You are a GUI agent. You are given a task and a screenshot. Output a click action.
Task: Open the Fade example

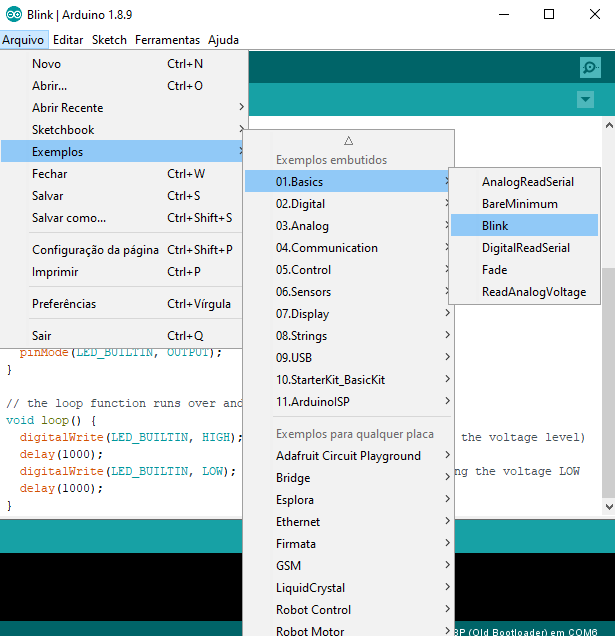coord(524,269)
